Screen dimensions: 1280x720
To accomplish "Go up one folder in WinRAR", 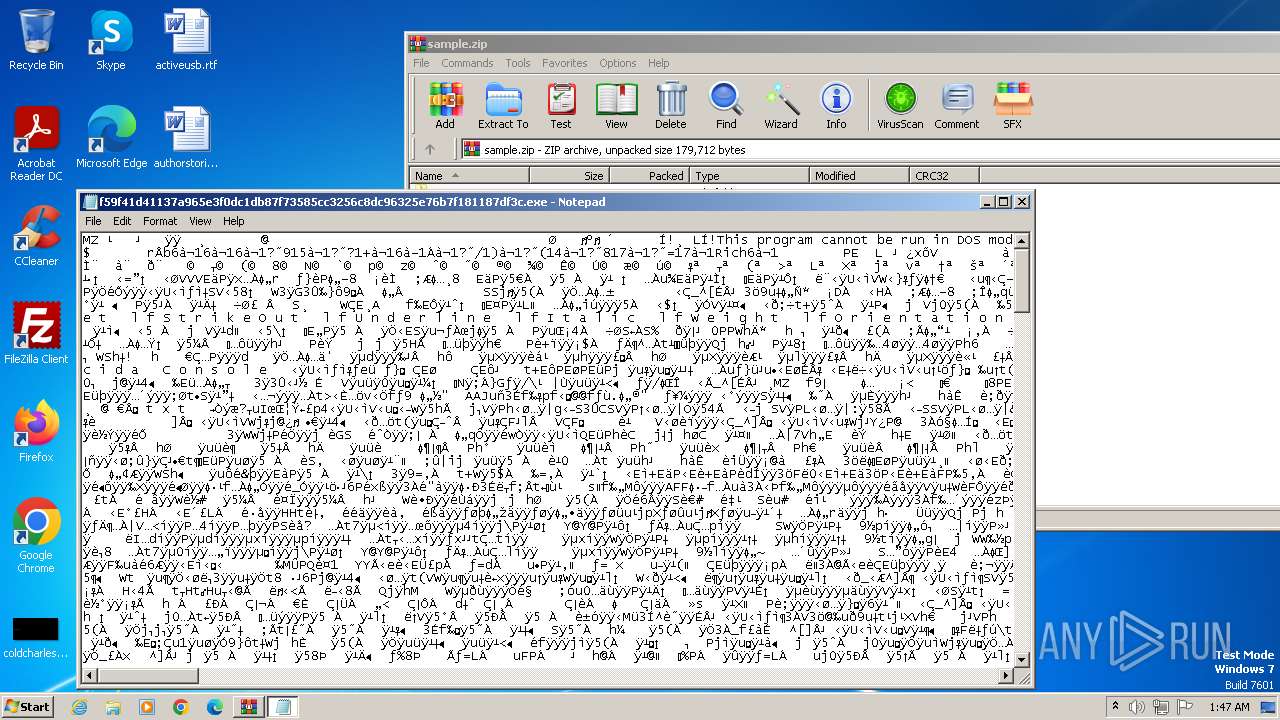I will tap(430, 150).
